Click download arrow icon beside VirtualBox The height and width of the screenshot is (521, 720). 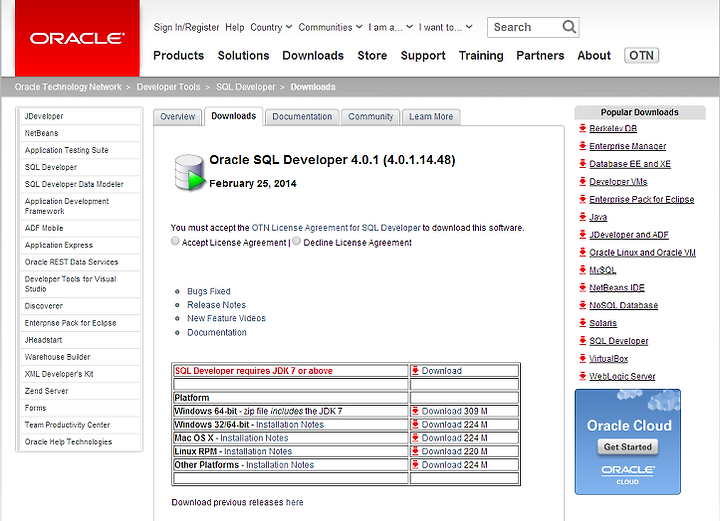coord(583,359)
